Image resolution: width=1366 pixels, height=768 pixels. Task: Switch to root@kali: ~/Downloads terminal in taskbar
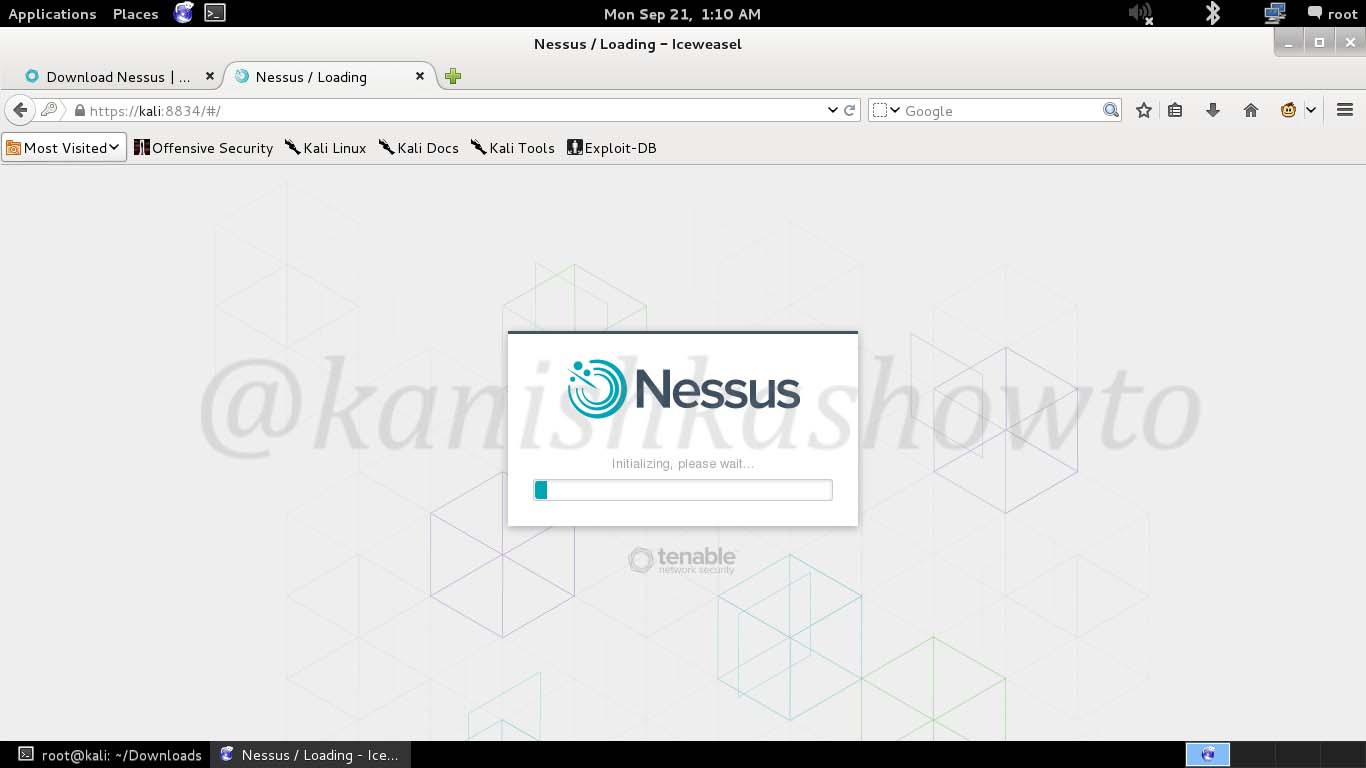pos(110,755)
